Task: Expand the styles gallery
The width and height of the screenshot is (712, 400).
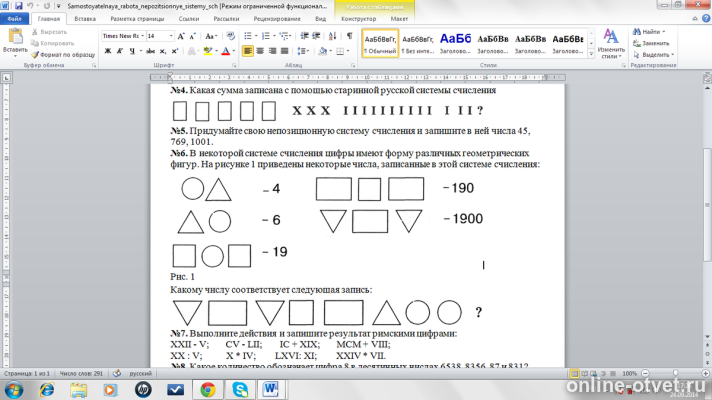Action: click(591, 54)
